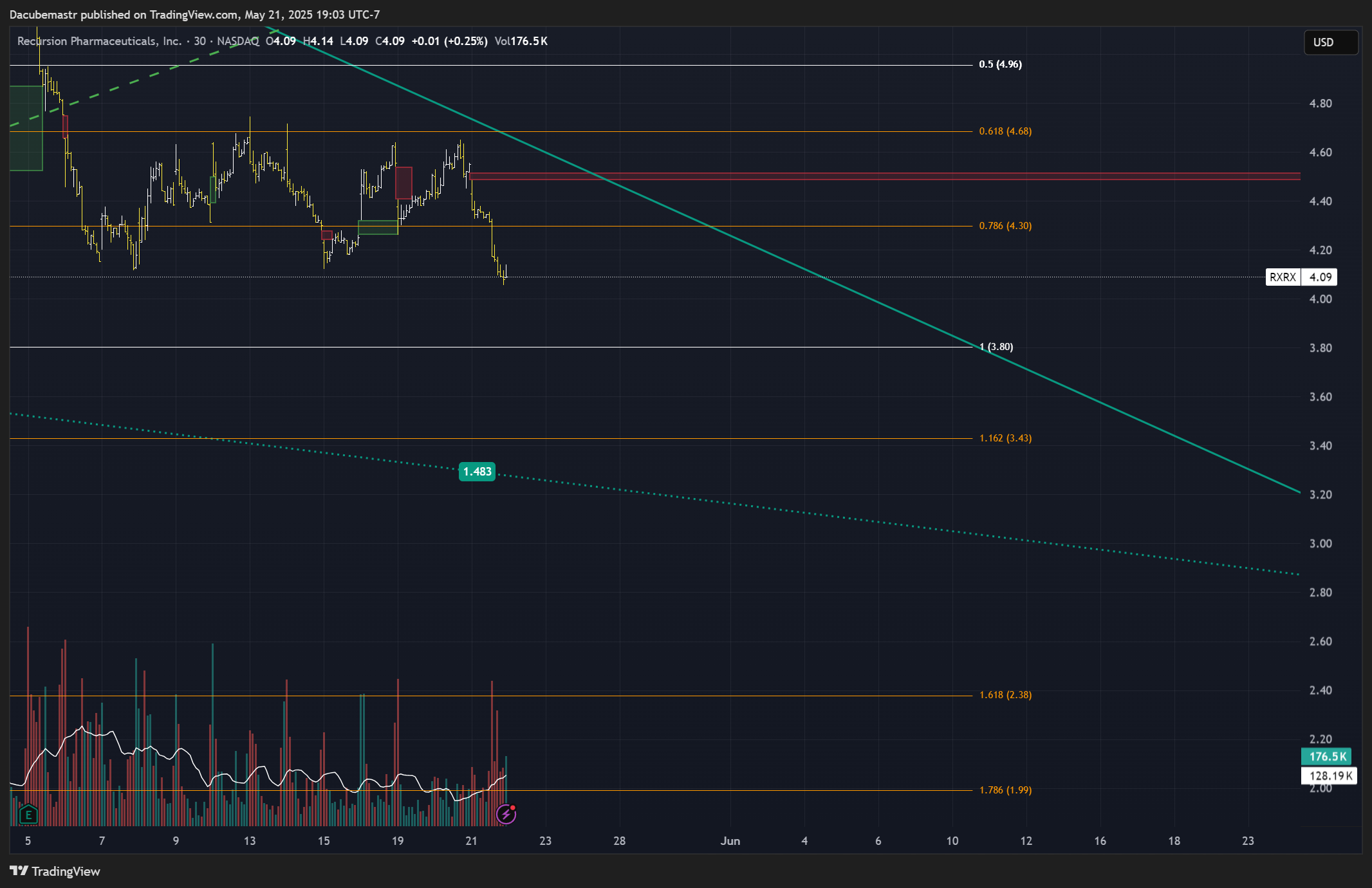Click the TradingView logo at bottom left
Screen dimensions: 1372x888
(55, 871)
